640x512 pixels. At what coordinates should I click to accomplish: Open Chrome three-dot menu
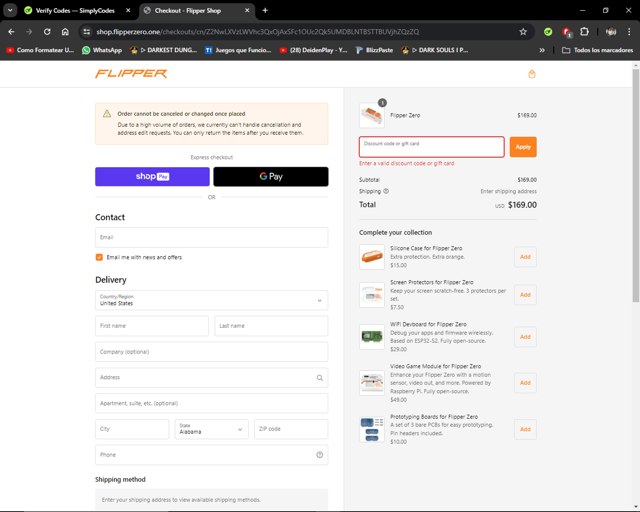[629, 31]
